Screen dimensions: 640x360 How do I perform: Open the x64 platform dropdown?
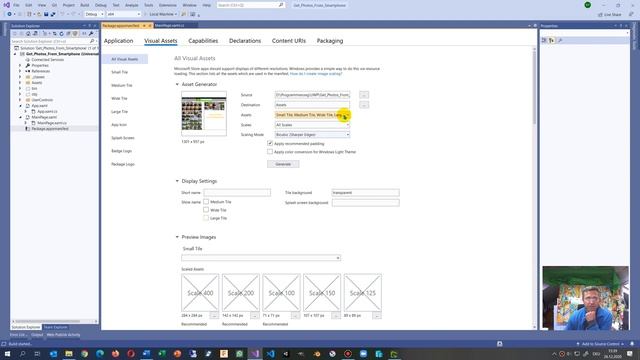tap(124, 14)
